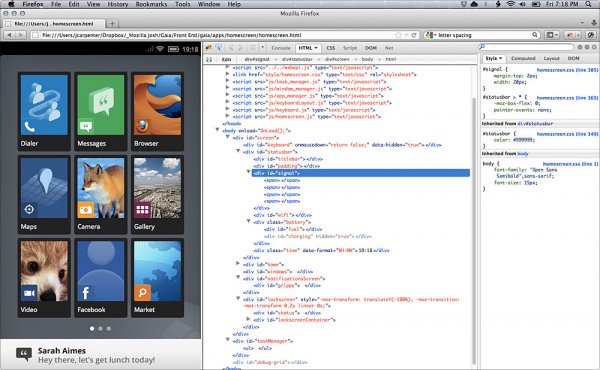600x370 pixels.
Task: Bookmark page with the star icon
Action: click(398, 35)
